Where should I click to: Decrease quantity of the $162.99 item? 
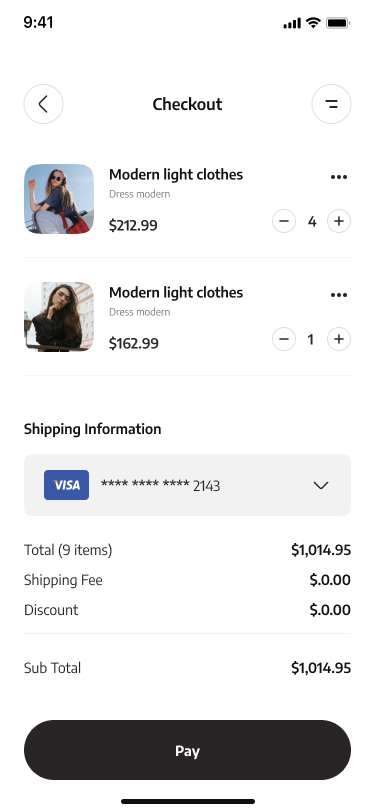(x=284, y=340)
